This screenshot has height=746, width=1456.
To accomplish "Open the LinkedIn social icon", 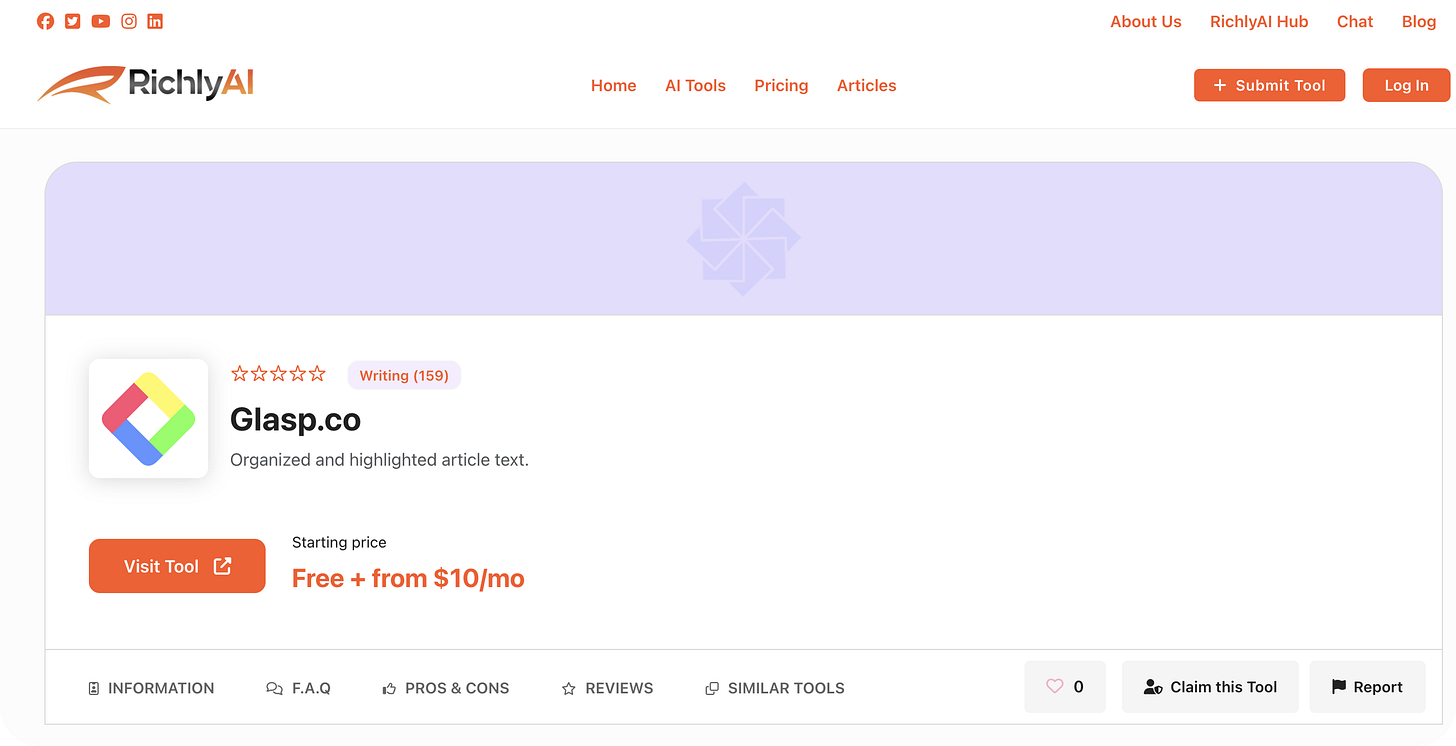I will [x=155, y=21].
